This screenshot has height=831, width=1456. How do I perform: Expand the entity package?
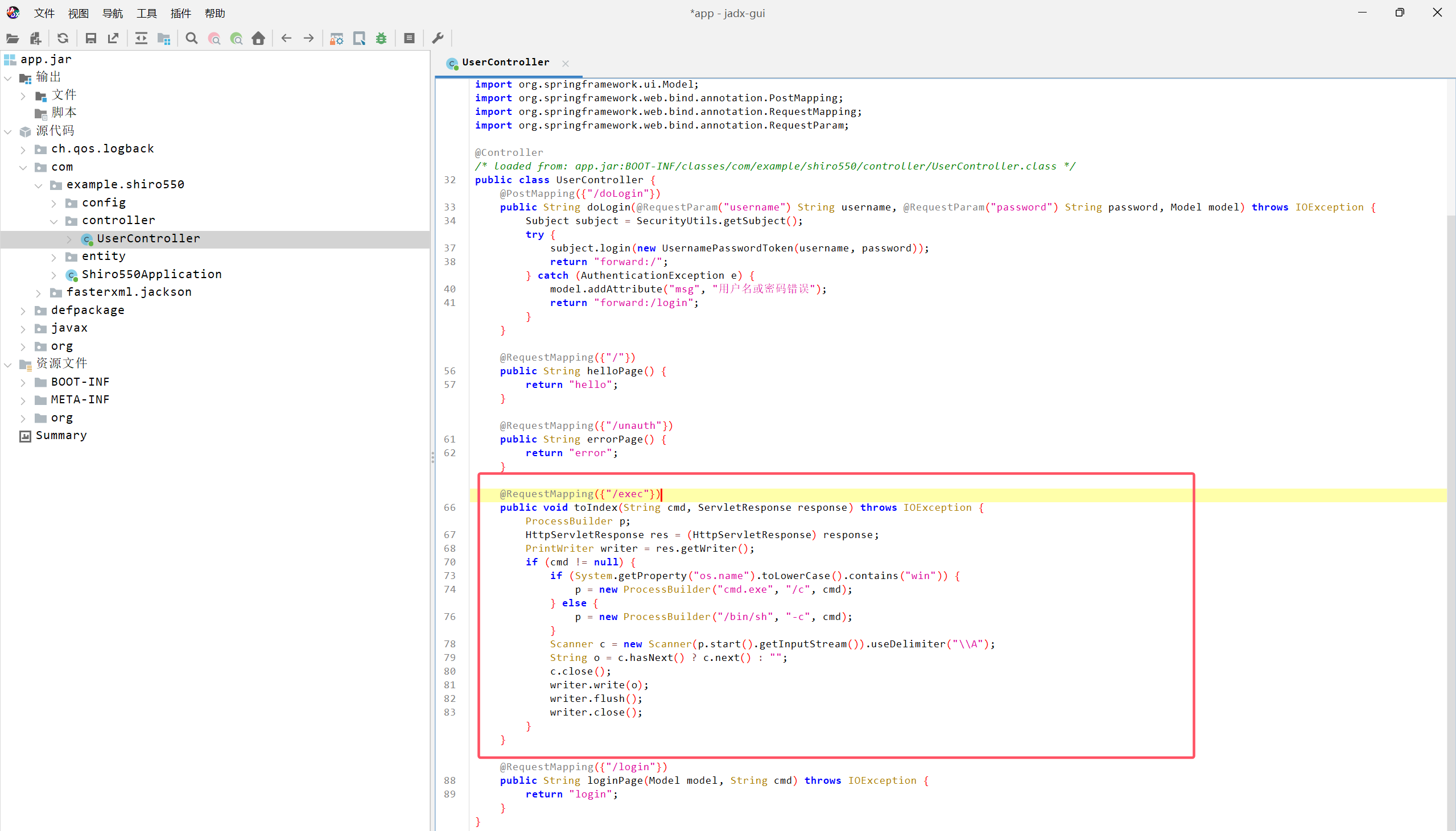pos(53,257)
